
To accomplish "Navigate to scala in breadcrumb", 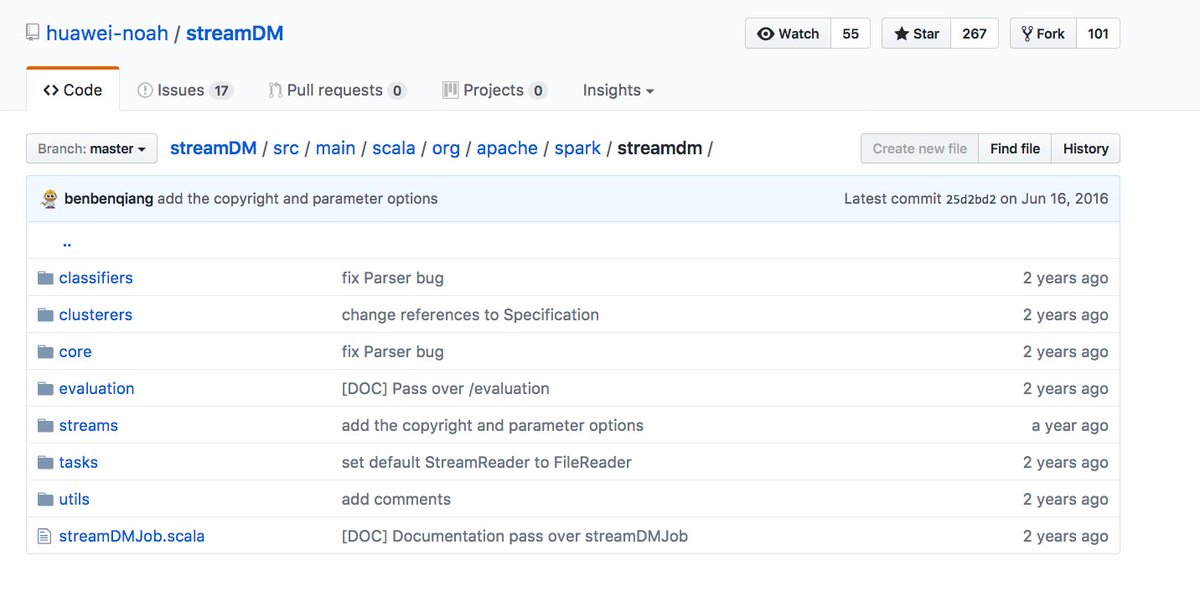I will click(394, 148).
